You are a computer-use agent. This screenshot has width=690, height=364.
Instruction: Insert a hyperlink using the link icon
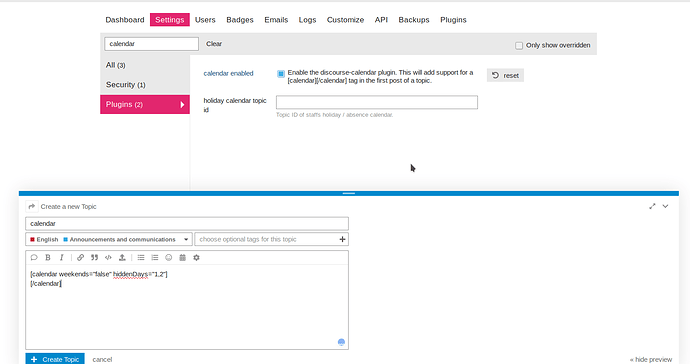coord(80,257)
